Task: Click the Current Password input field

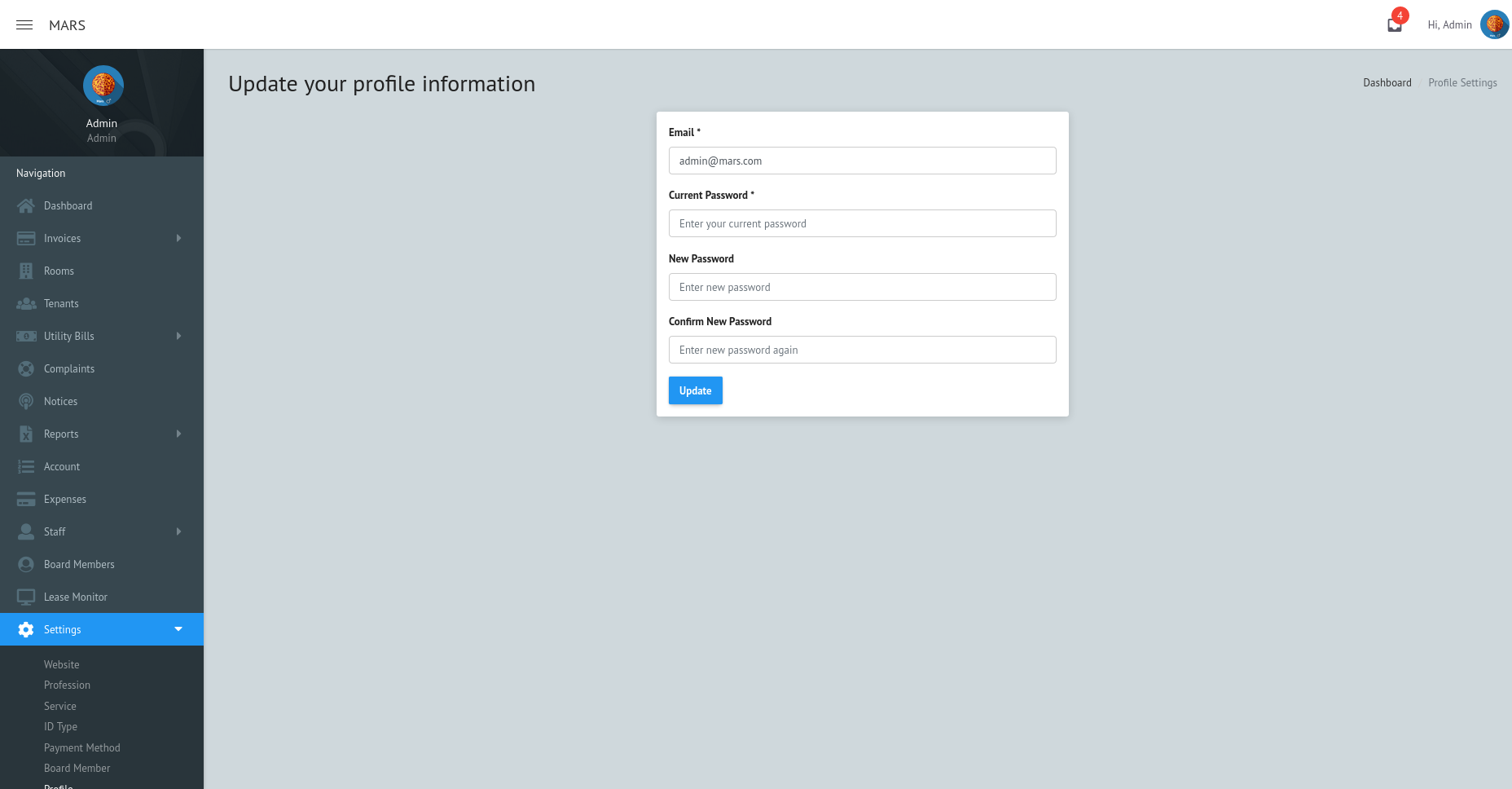Action: click(862, 223)
